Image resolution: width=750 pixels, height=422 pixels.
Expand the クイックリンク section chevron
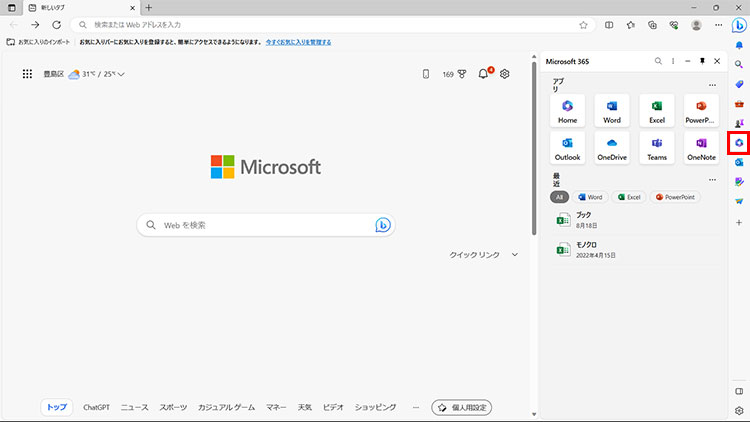pyautogui.click(x=515, y=255)
